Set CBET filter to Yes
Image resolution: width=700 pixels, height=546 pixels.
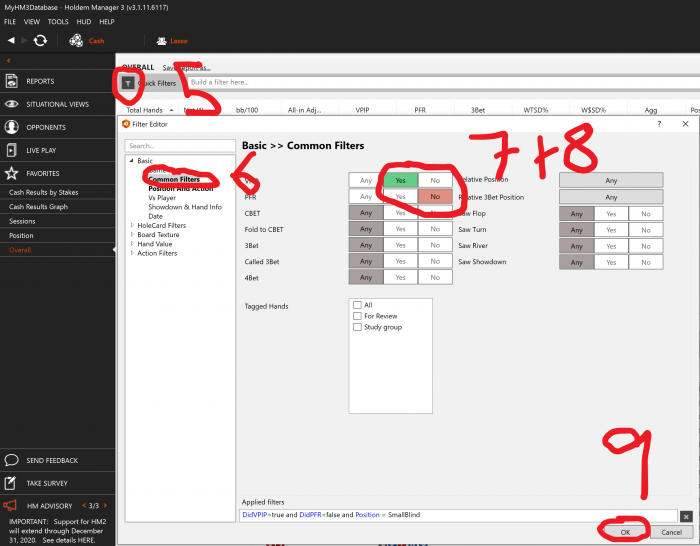click(400, 213)
